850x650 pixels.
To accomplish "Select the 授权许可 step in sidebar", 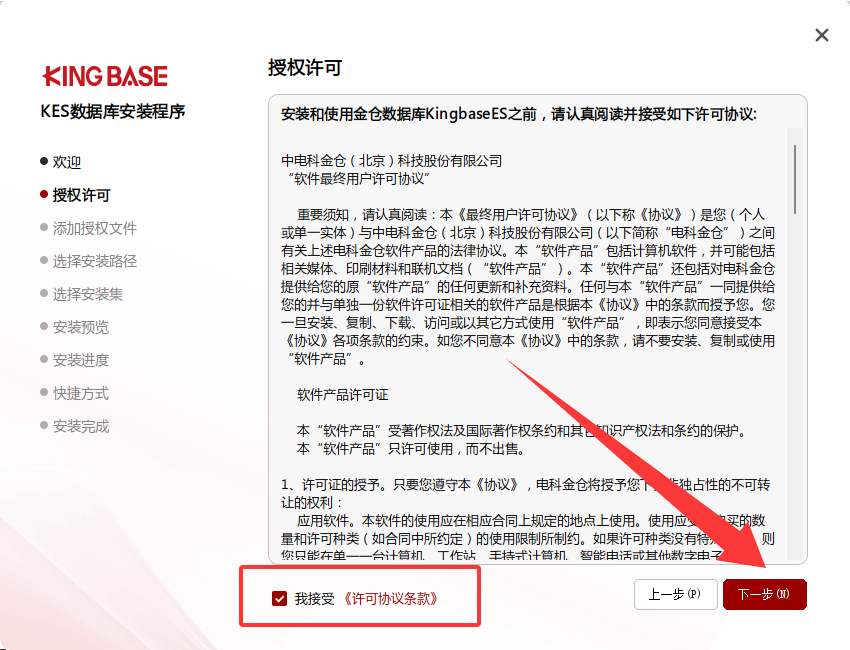I will 75,195.
